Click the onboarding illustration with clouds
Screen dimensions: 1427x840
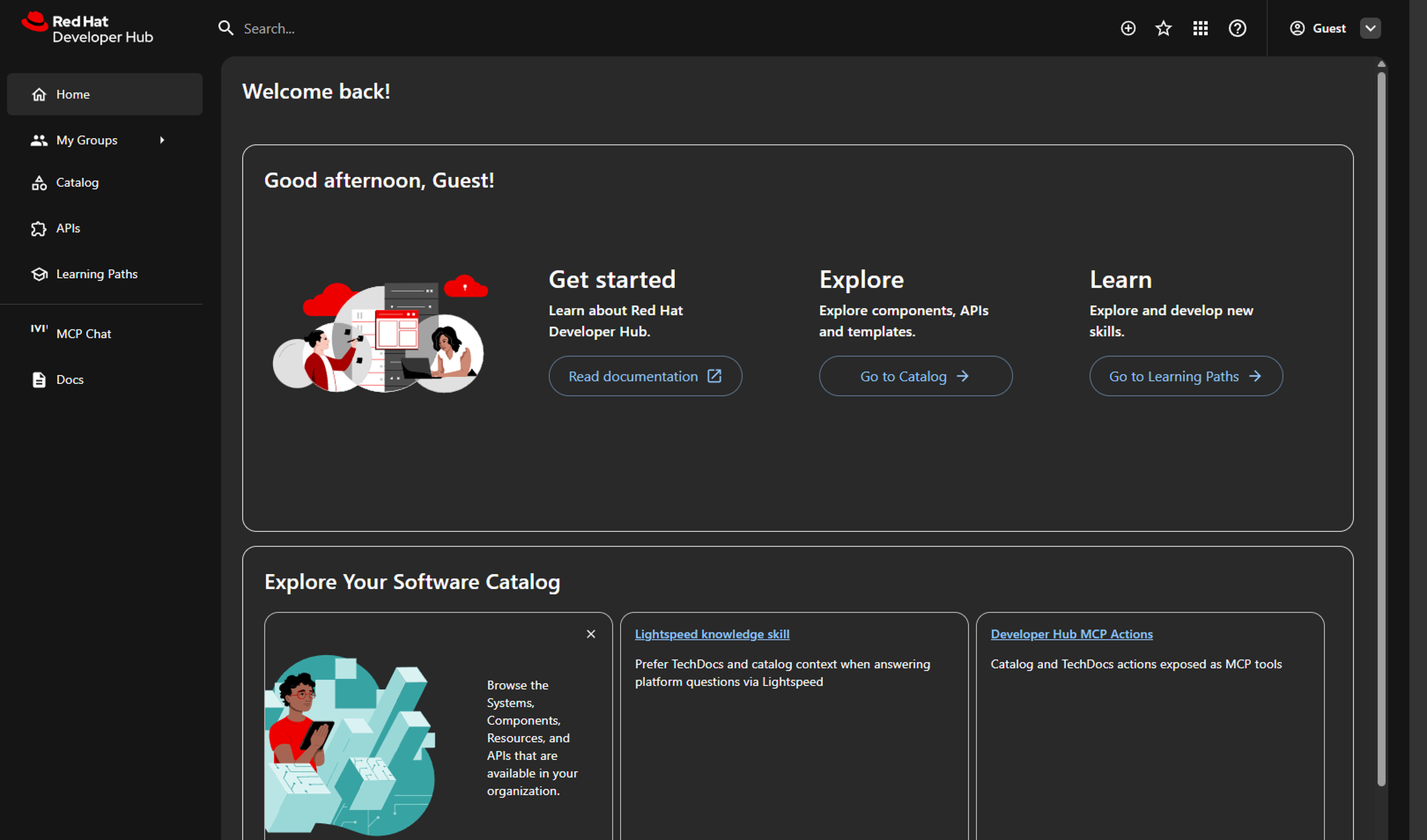380,333
